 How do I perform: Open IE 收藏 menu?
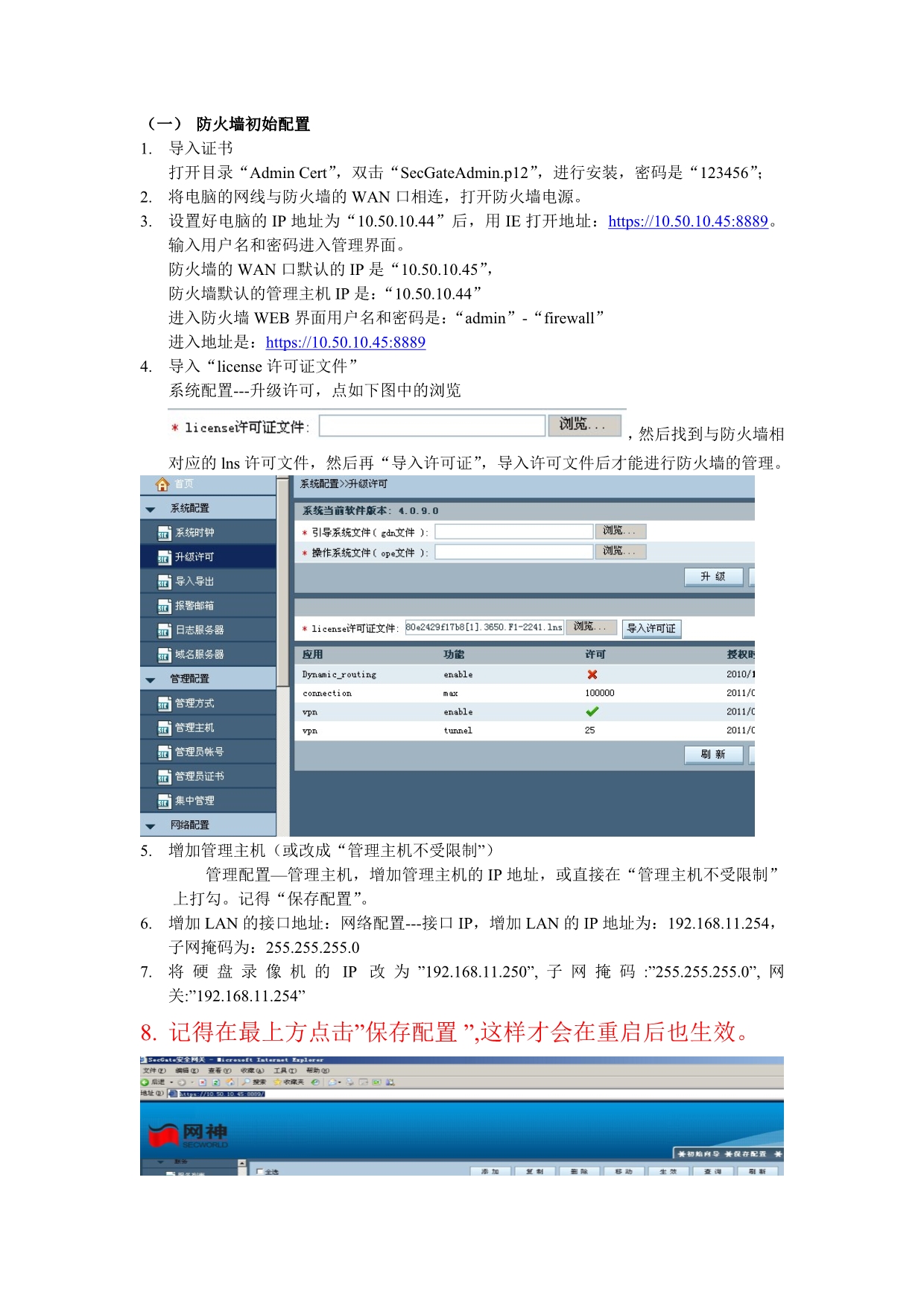pyautogui.click(x=252, y=1071)
